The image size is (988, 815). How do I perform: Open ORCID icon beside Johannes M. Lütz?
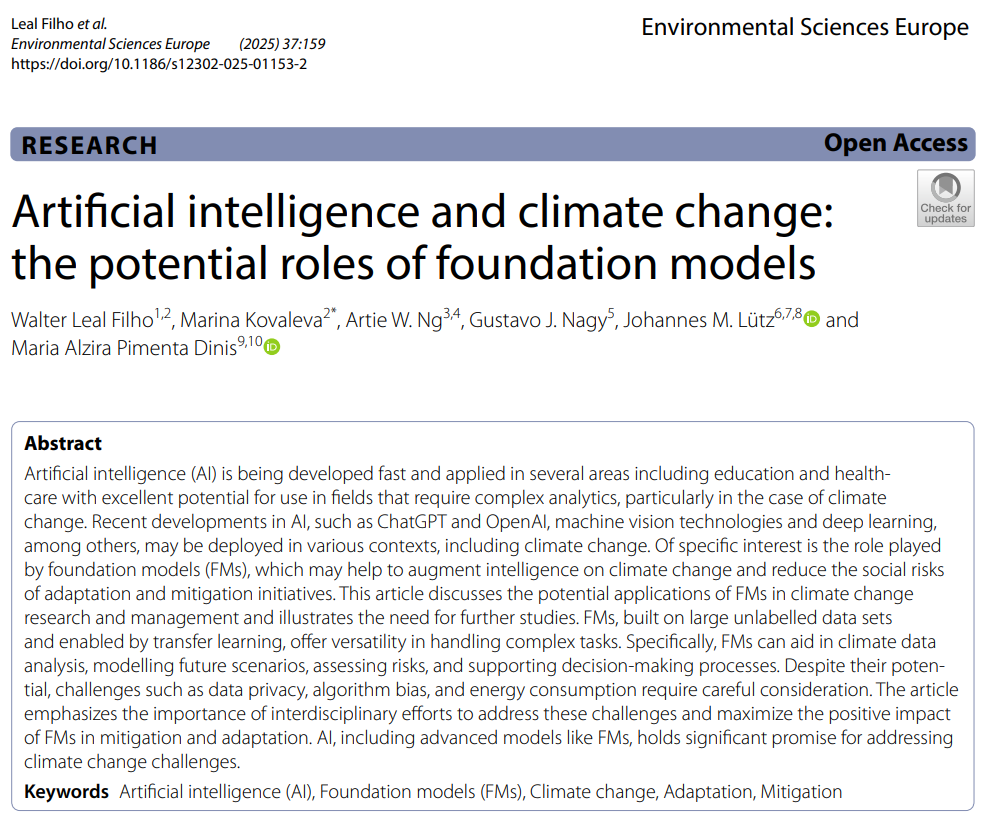tap(812, 320)
